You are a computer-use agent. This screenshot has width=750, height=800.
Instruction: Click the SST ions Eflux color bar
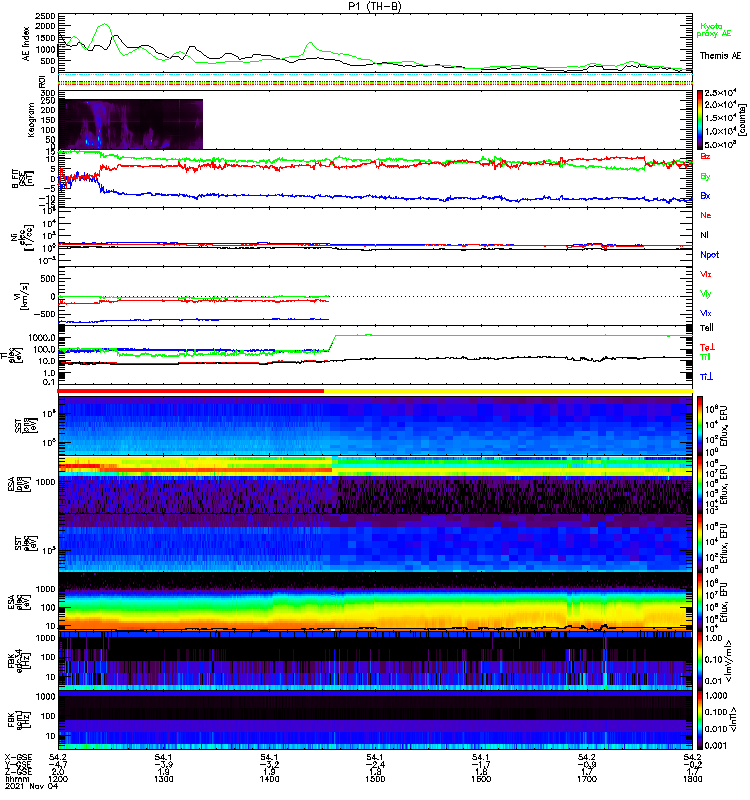[700, 426]
